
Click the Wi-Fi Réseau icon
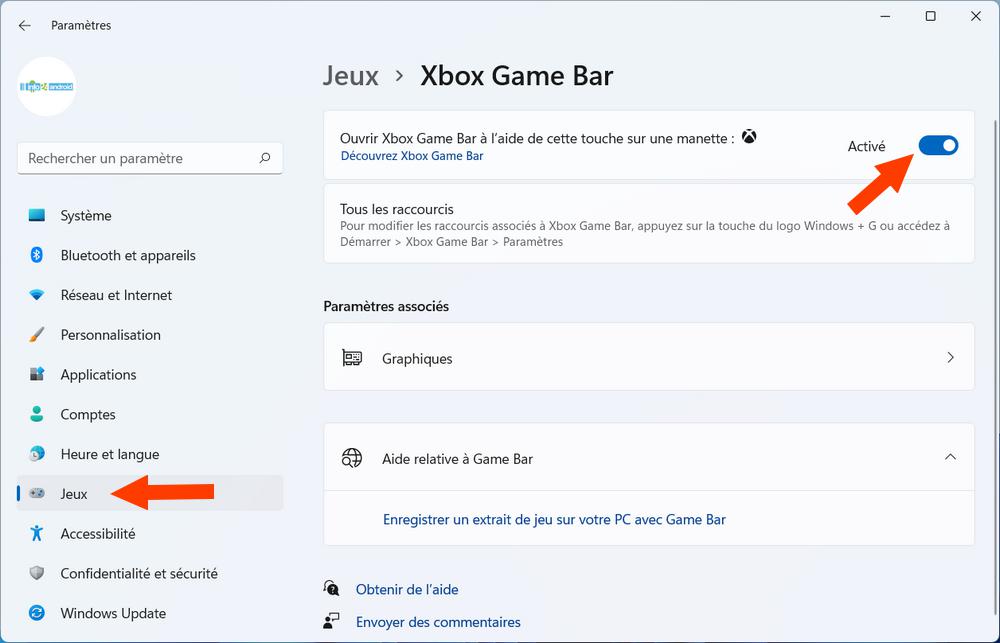[x=37, y=295]
